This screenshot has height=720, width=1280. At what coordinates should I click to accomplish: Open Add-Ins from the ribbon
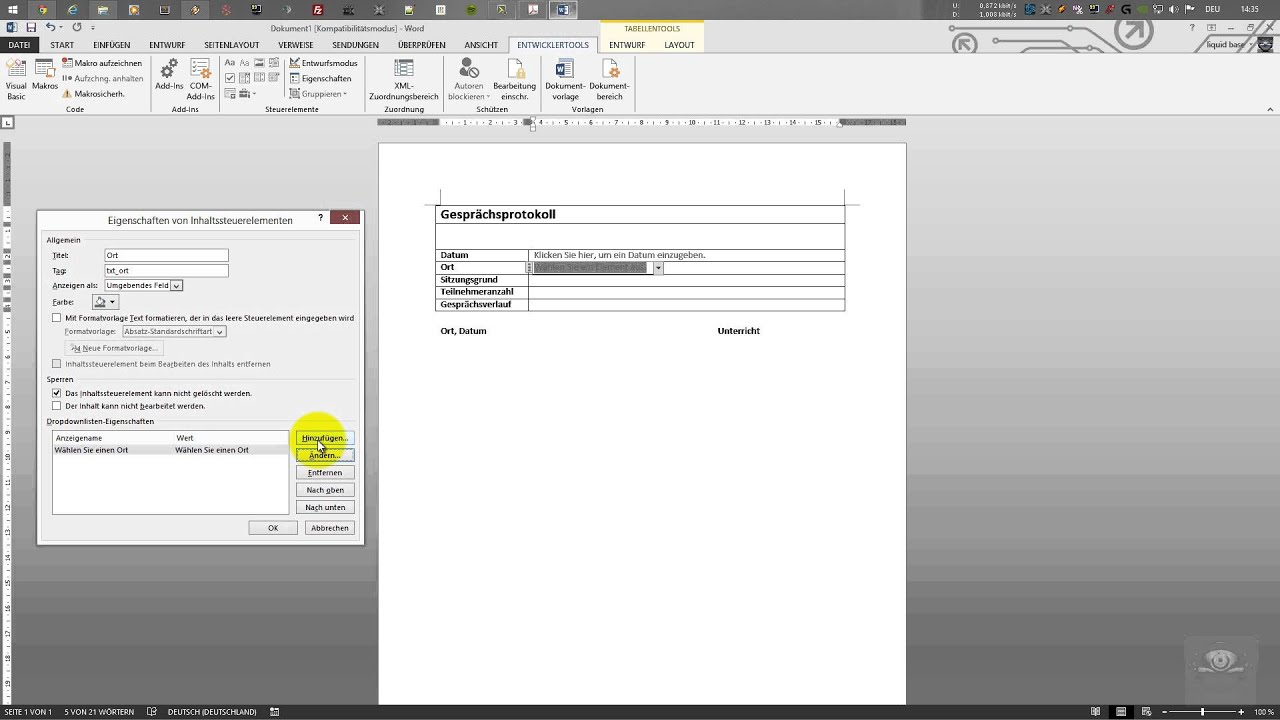pos(169,75)
